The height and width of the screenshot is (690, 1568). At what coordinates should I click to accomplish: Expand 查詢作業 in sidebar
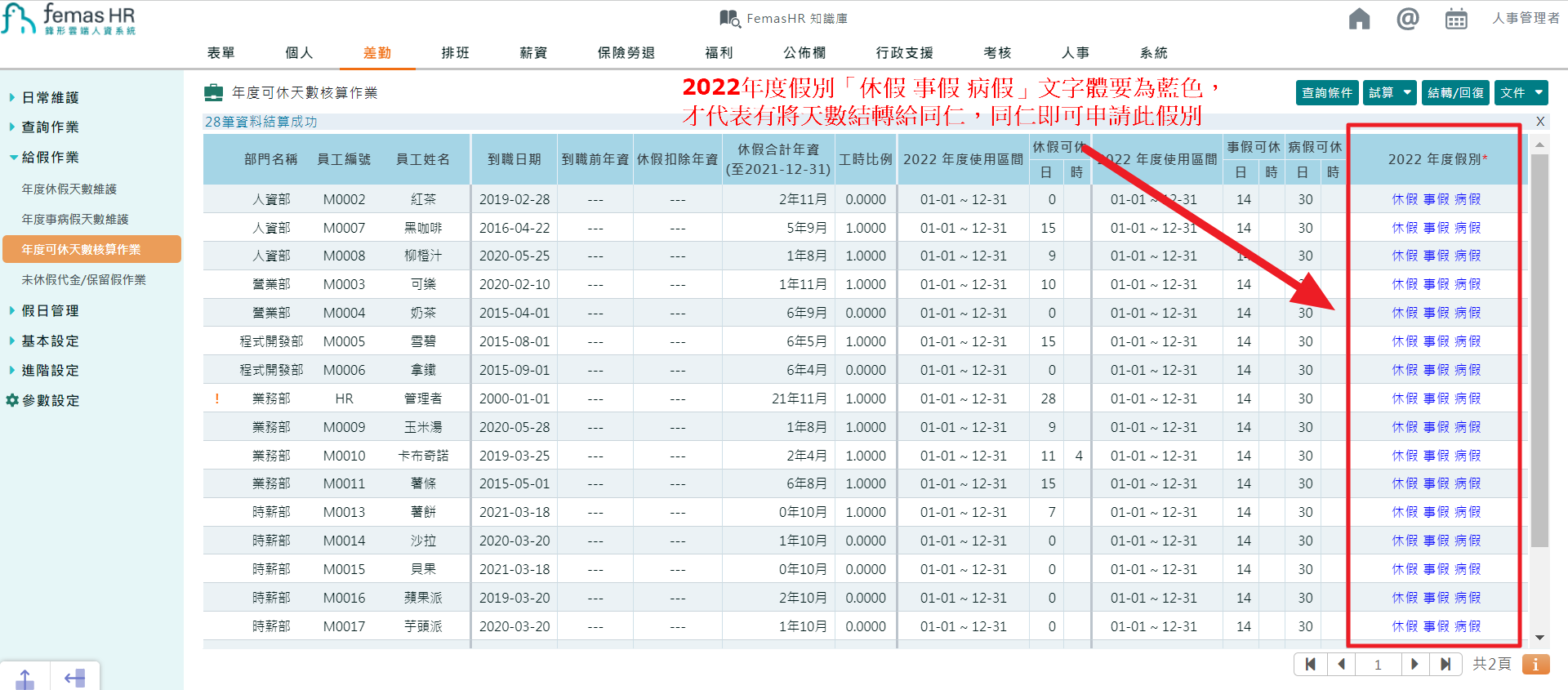coord(45,127)
